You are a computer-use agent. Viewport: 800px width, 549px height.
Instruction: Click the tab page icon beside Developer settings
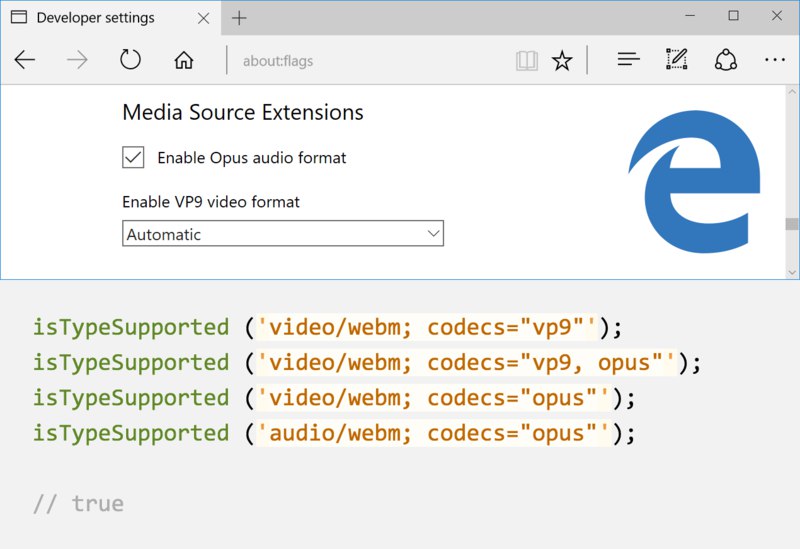19,17
